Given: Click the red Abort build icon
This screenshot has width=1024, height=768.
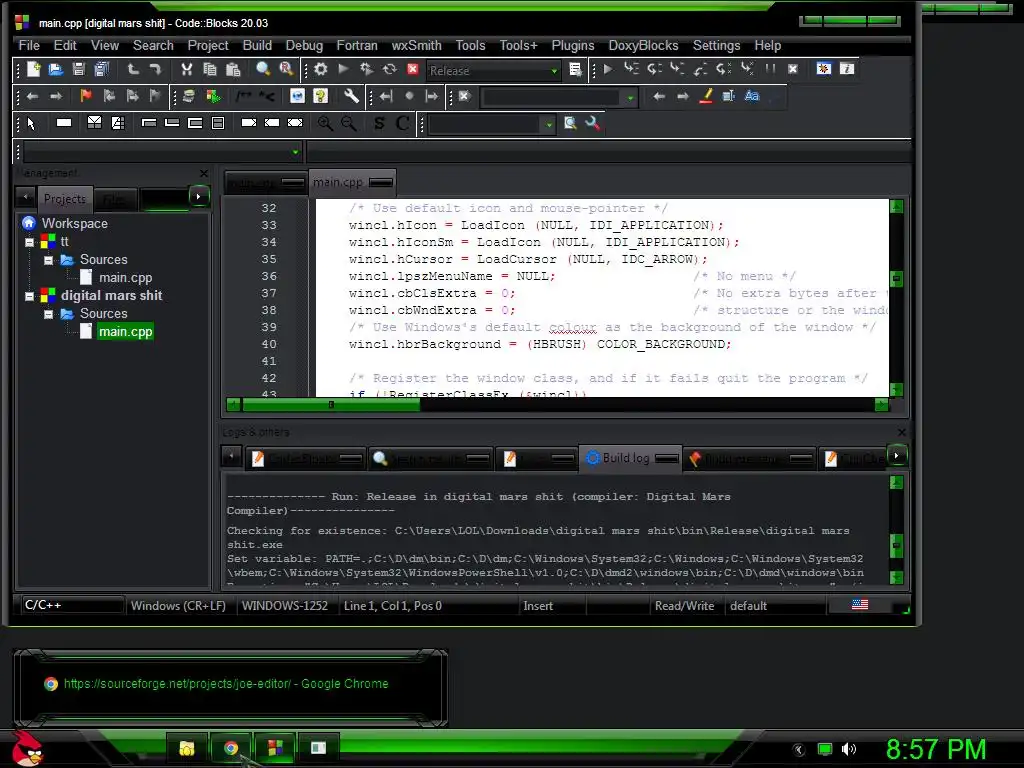Looking at the screenshot, I should 412,69.
